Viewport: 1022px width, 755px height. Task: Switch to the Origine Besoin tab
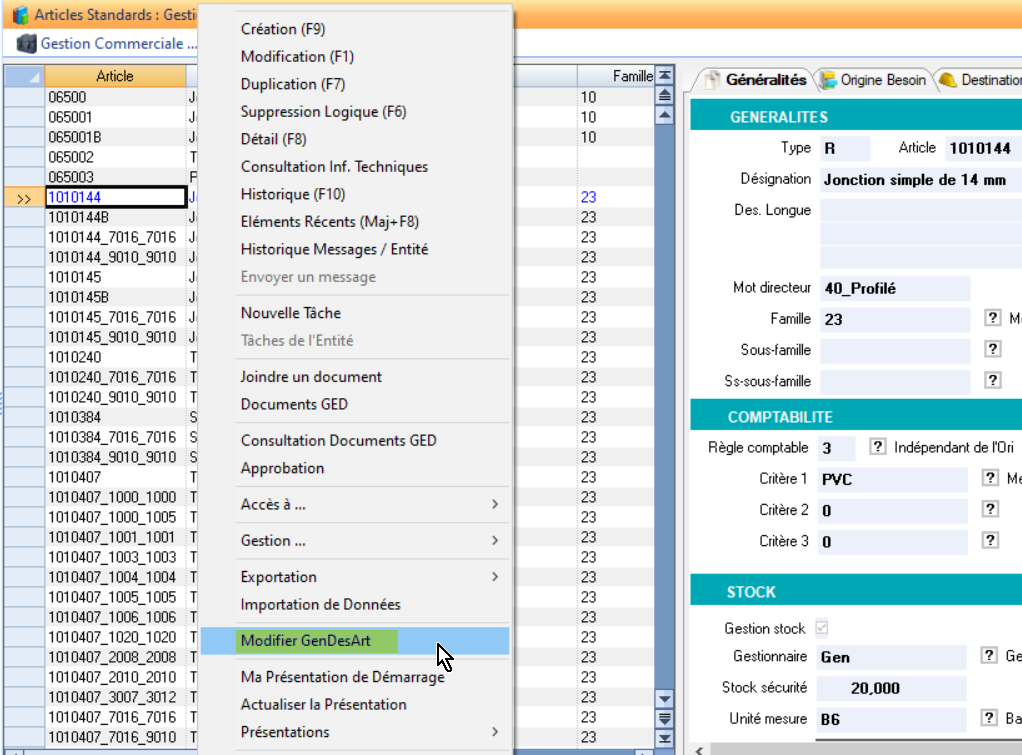pyautogui.click(x=874, y=80)
